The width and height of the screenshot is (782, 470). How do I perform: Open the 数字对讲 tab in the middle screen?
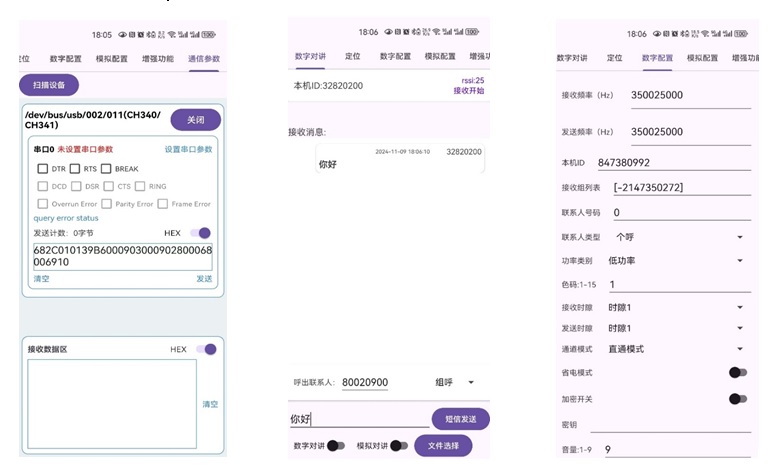click(310, 57)
